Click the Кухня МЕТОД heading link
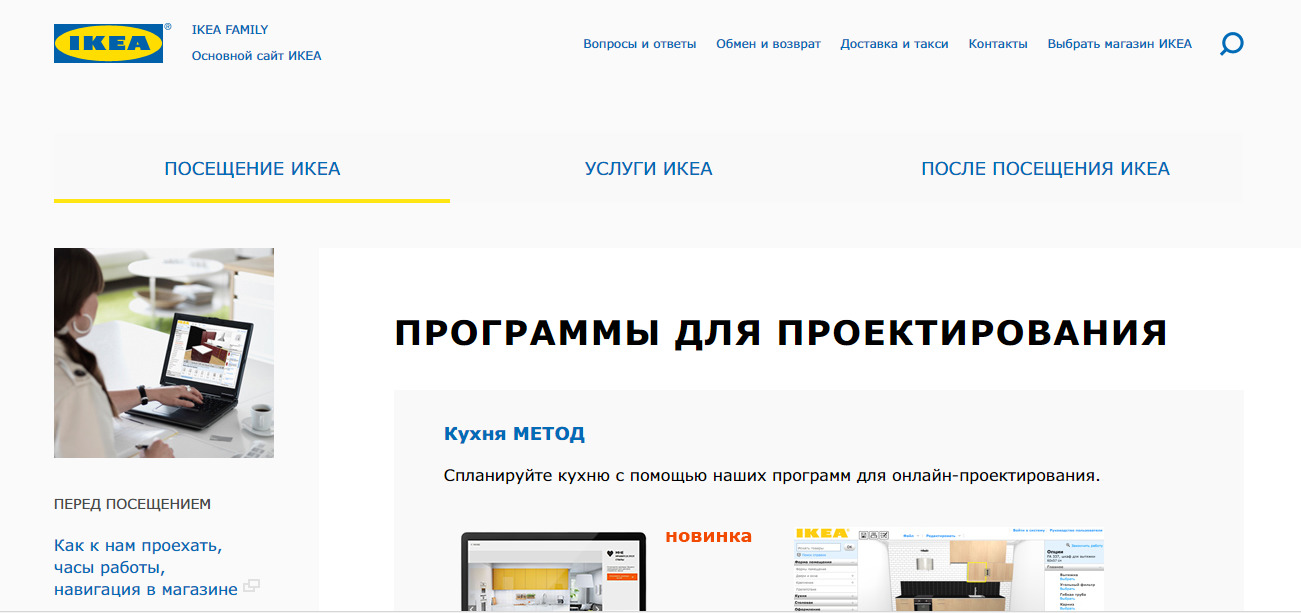 (x=514, y=434)
